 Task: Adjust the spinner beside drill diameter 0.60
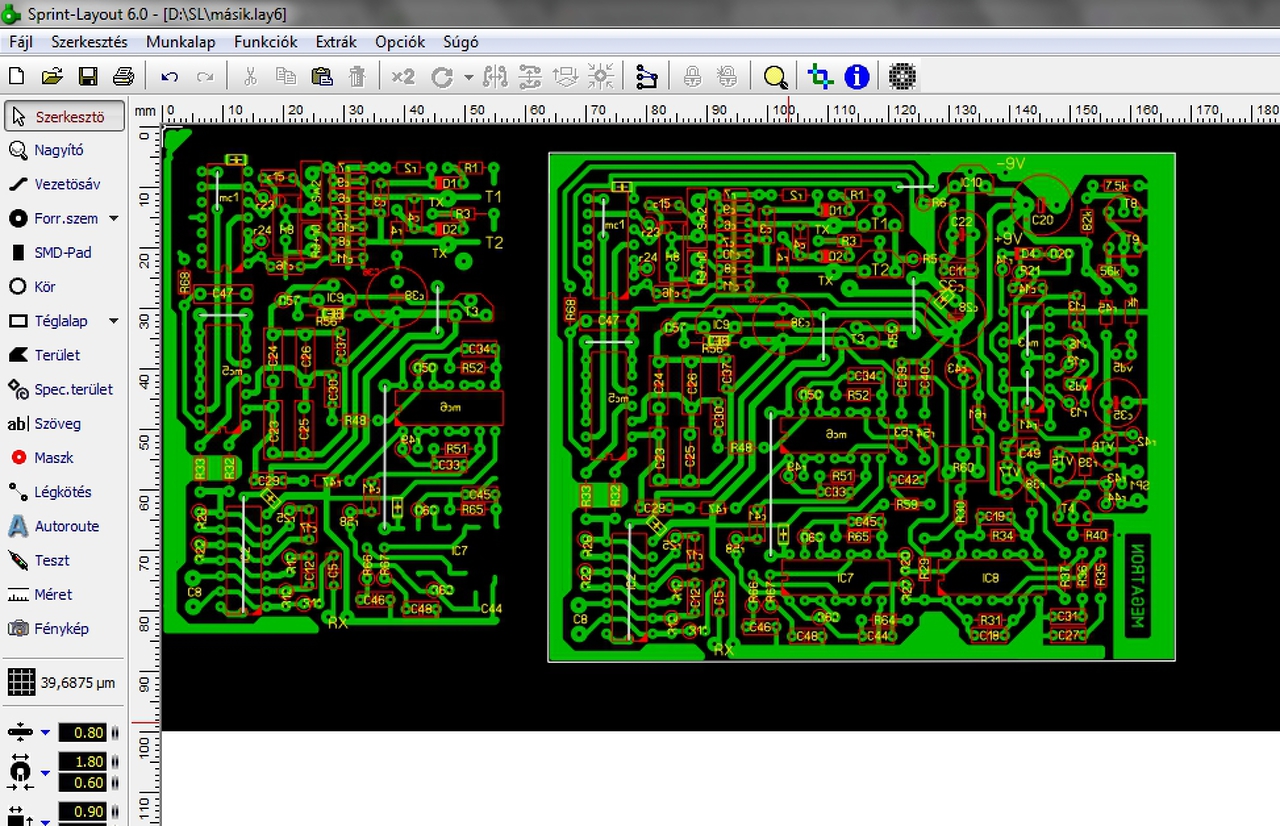[114, 783]
